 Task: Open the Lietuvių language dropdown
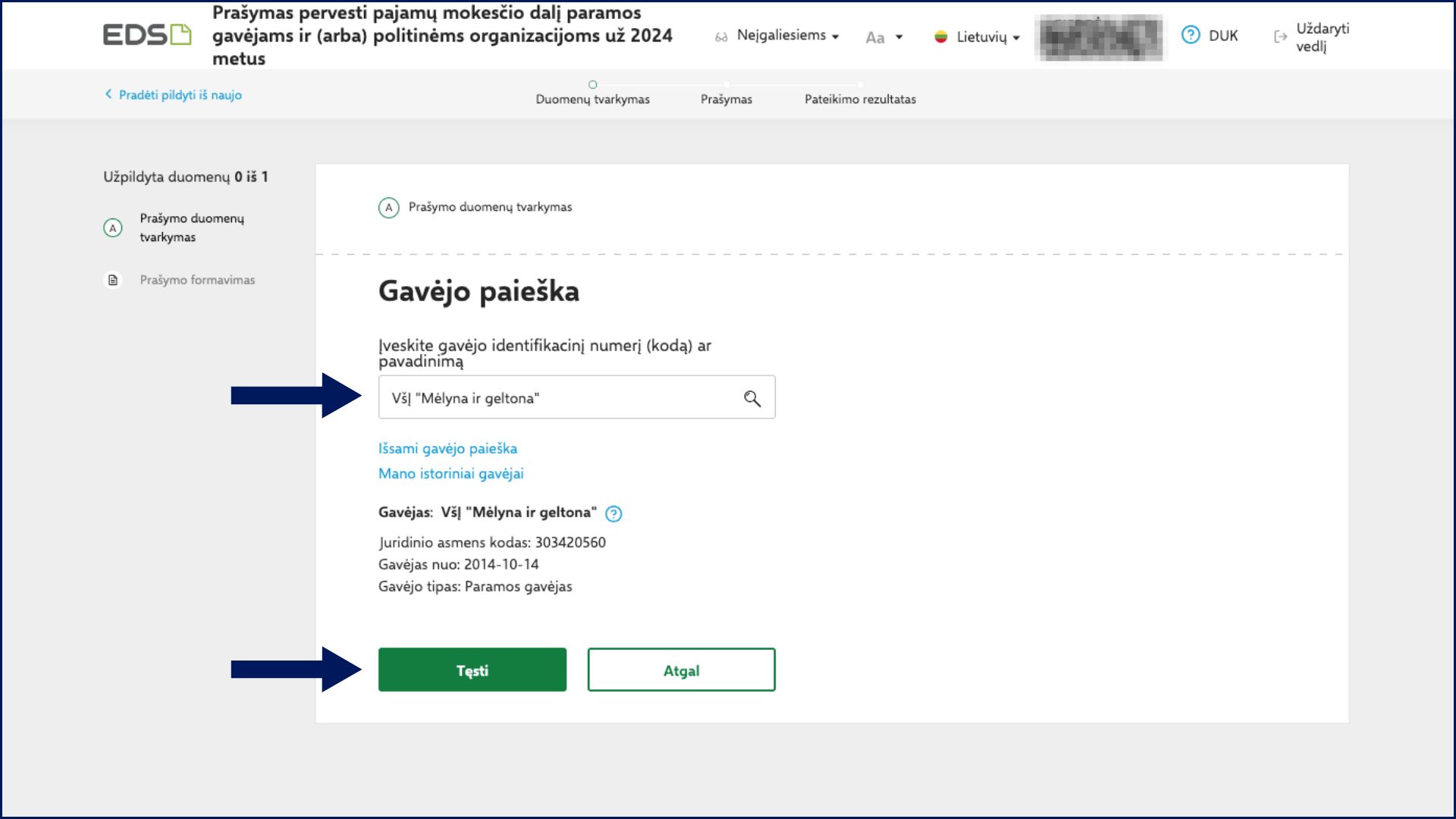(987, 37)
